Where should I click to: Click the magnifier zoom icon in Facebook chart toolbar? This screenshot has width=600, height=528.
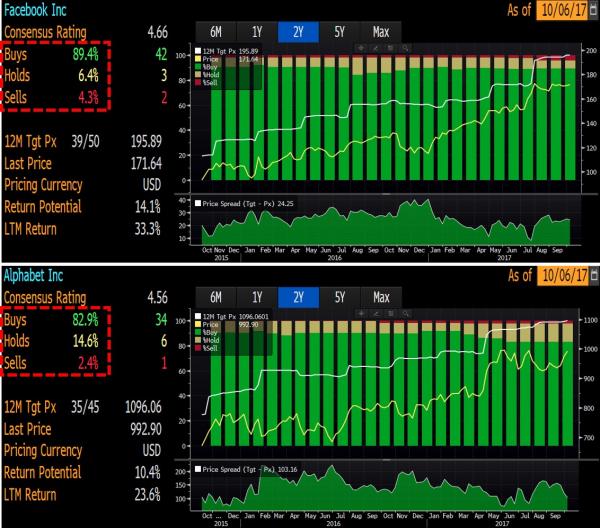pyautogui.click(x=405, y=48)
